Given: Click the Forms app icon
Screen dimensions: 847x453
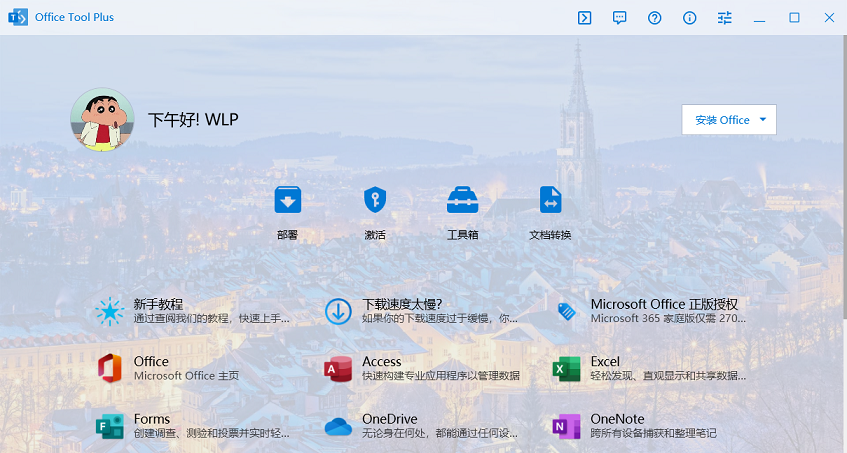Looking at the screenshot, I should pos(110,426).
